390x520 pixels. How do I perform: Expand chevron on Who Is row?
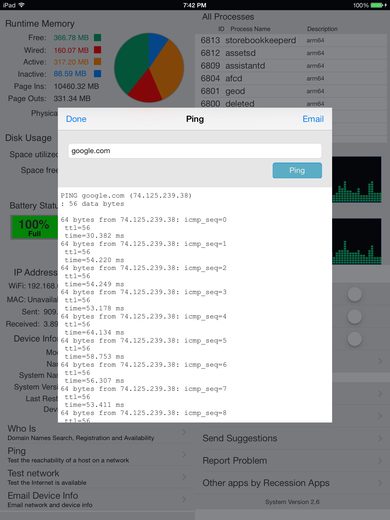184,432
